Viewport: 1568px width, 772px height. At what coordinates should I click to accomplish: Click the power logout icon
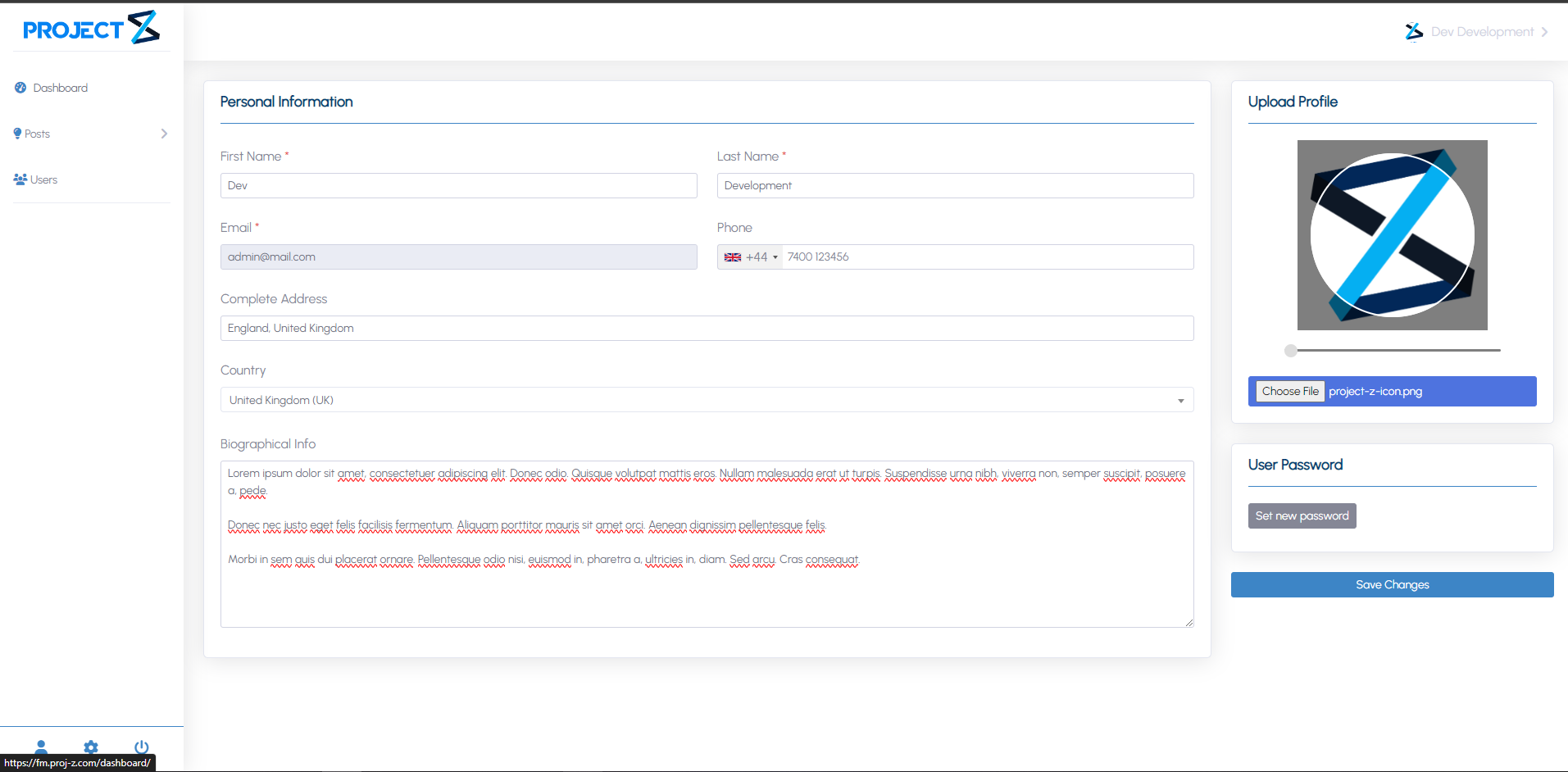tap(142, 747)
